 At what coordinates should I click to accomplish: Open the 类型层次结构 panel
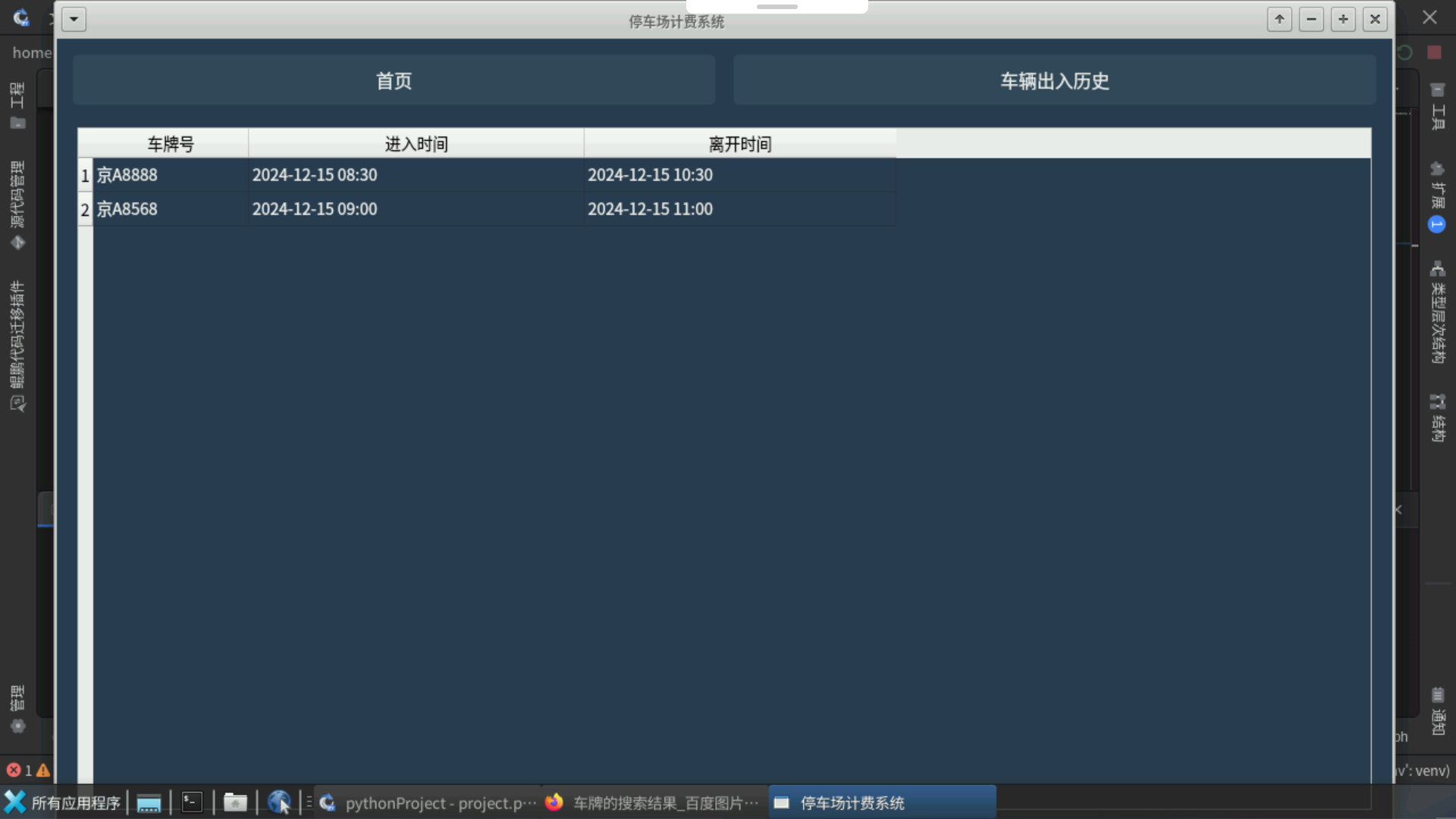pos(1439,315)
